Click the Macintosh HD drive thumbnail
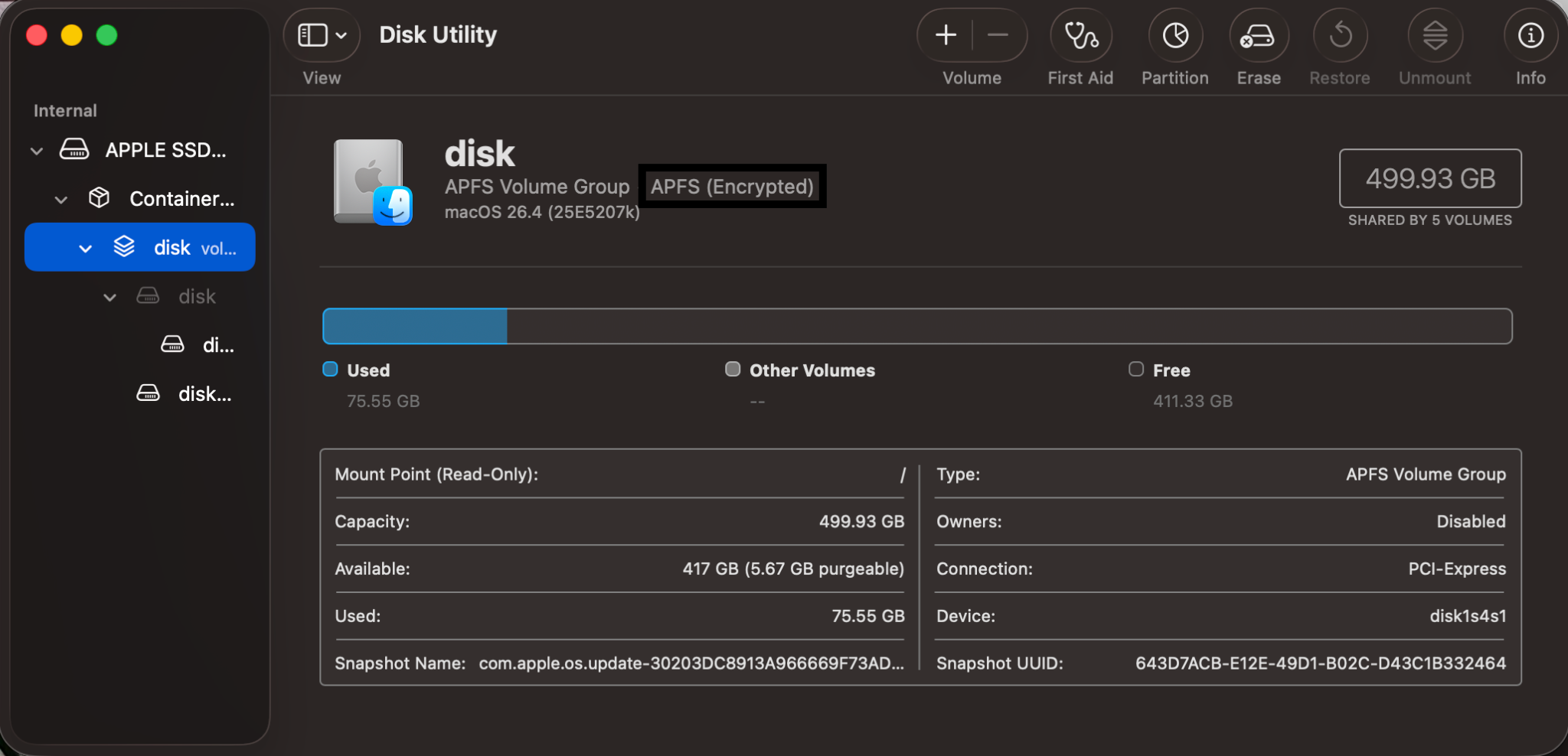Image resolution: width=1568 pixels, height=756 pixels. (x=372, y=182)
